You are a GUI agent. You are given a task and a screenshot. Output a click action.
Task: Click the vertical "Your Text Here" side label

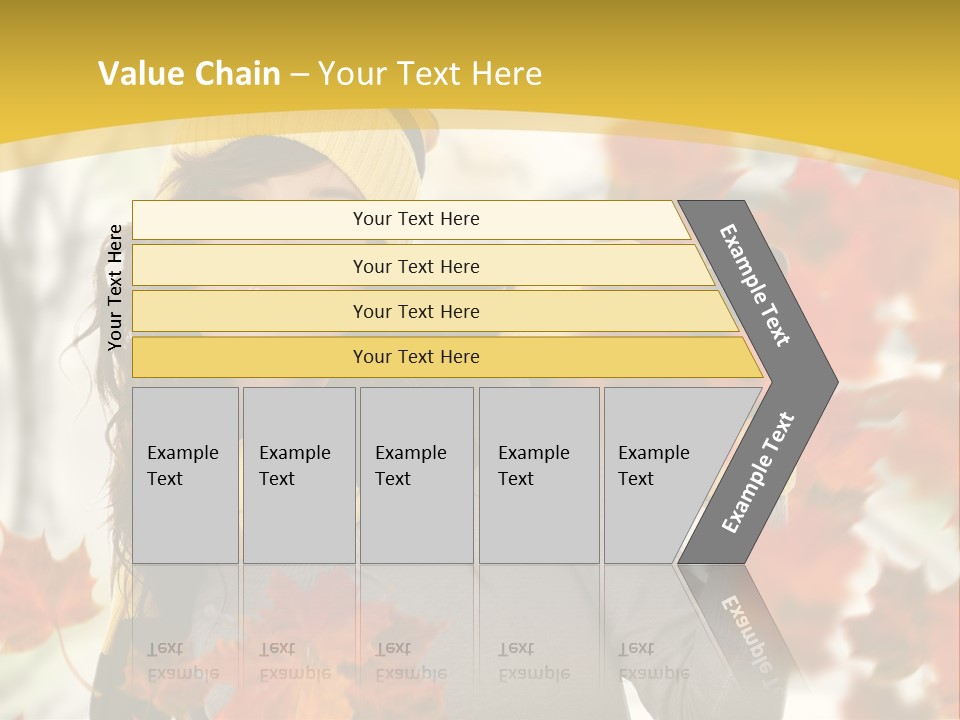click(x=115, y=287)
